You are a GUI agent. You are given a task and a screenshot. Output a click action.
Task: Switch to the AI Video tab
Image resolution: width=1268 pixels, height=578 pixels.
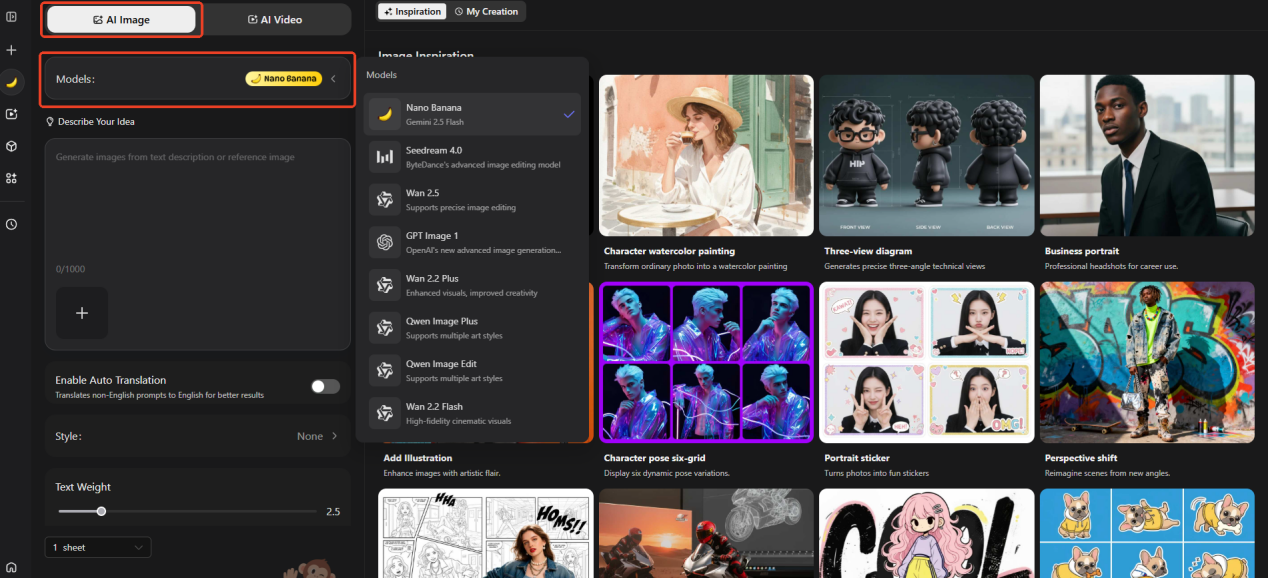tap(275, 19)
